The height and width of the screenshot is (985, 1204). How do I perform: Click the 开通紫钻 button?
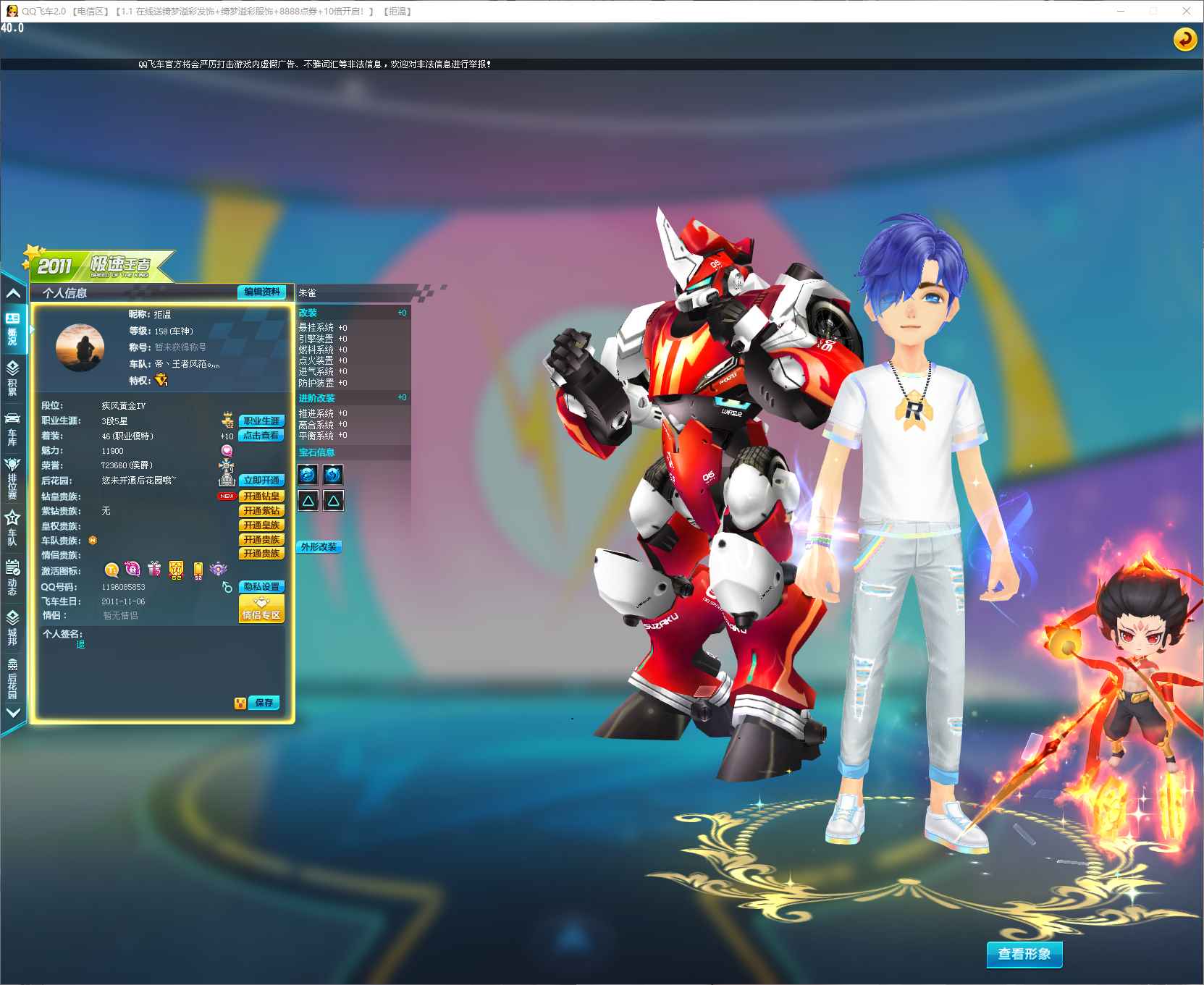pyautogui.click(x=261, y=511)
